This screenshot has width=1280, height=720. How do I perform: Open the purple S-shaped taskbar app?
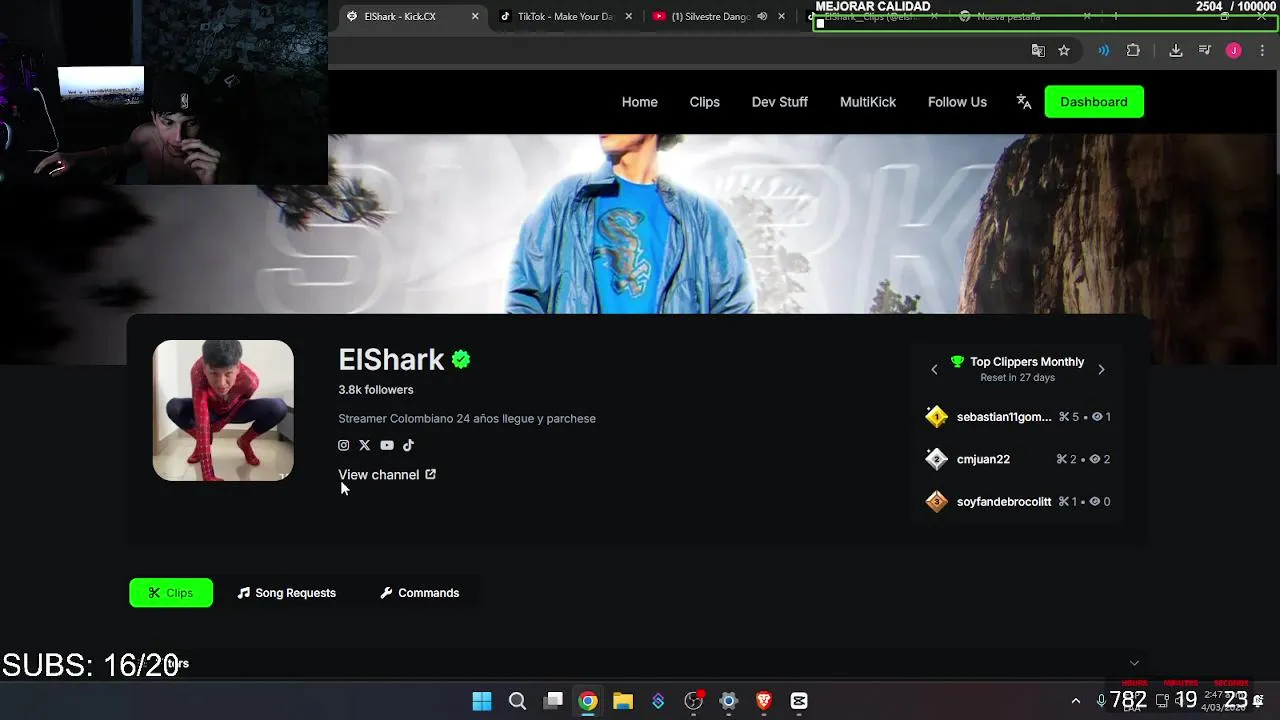point(658,701)
